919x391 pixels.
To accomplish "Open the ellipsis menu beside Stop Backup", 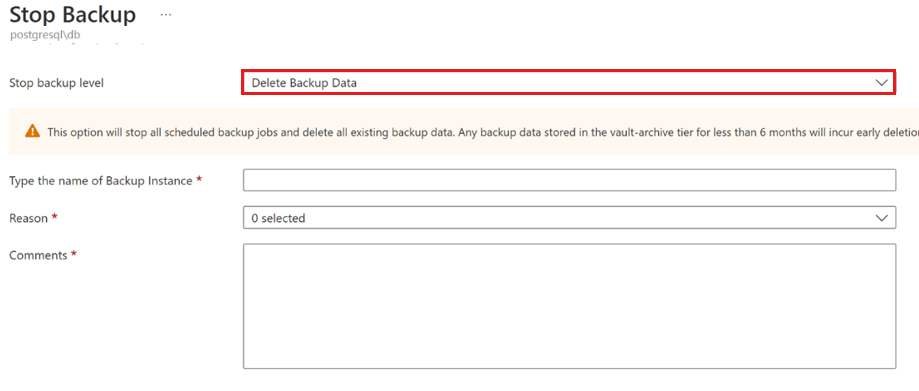I will pos(166,15).
